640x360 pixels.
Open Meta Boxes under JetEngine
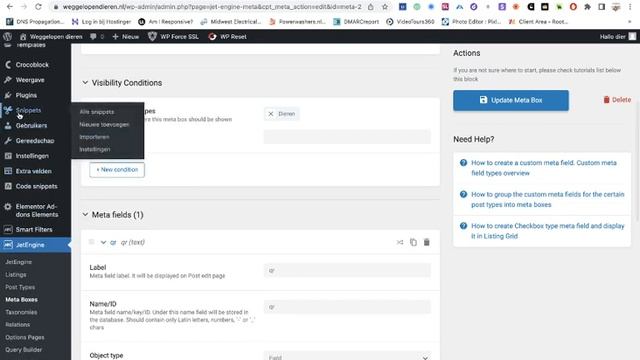pos(21,300)
